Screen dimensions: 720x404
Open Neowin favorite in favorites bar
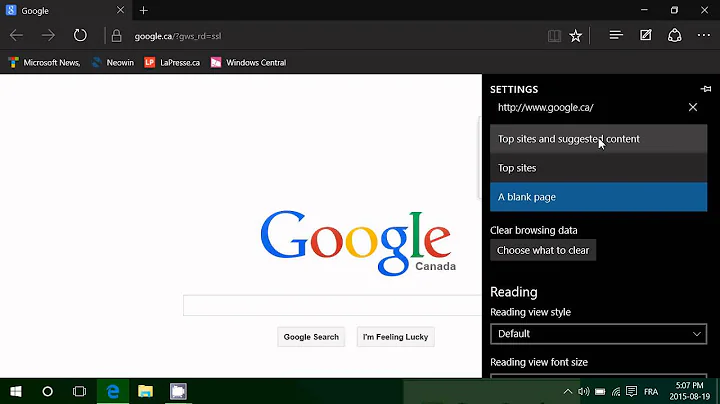pos(113,62)
